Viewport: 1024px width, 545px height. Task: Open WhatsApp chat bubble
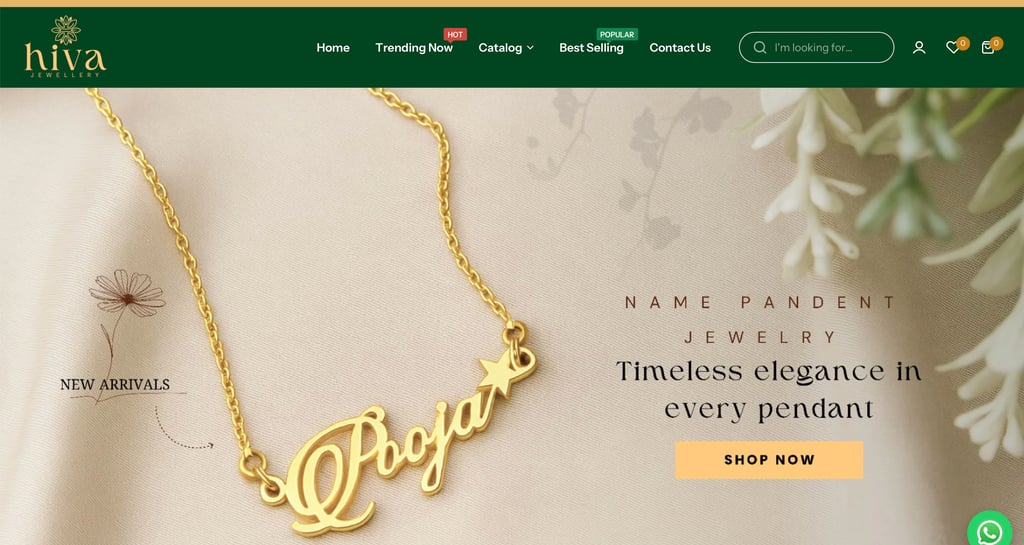pyautogui.click(x=990, y=530)
